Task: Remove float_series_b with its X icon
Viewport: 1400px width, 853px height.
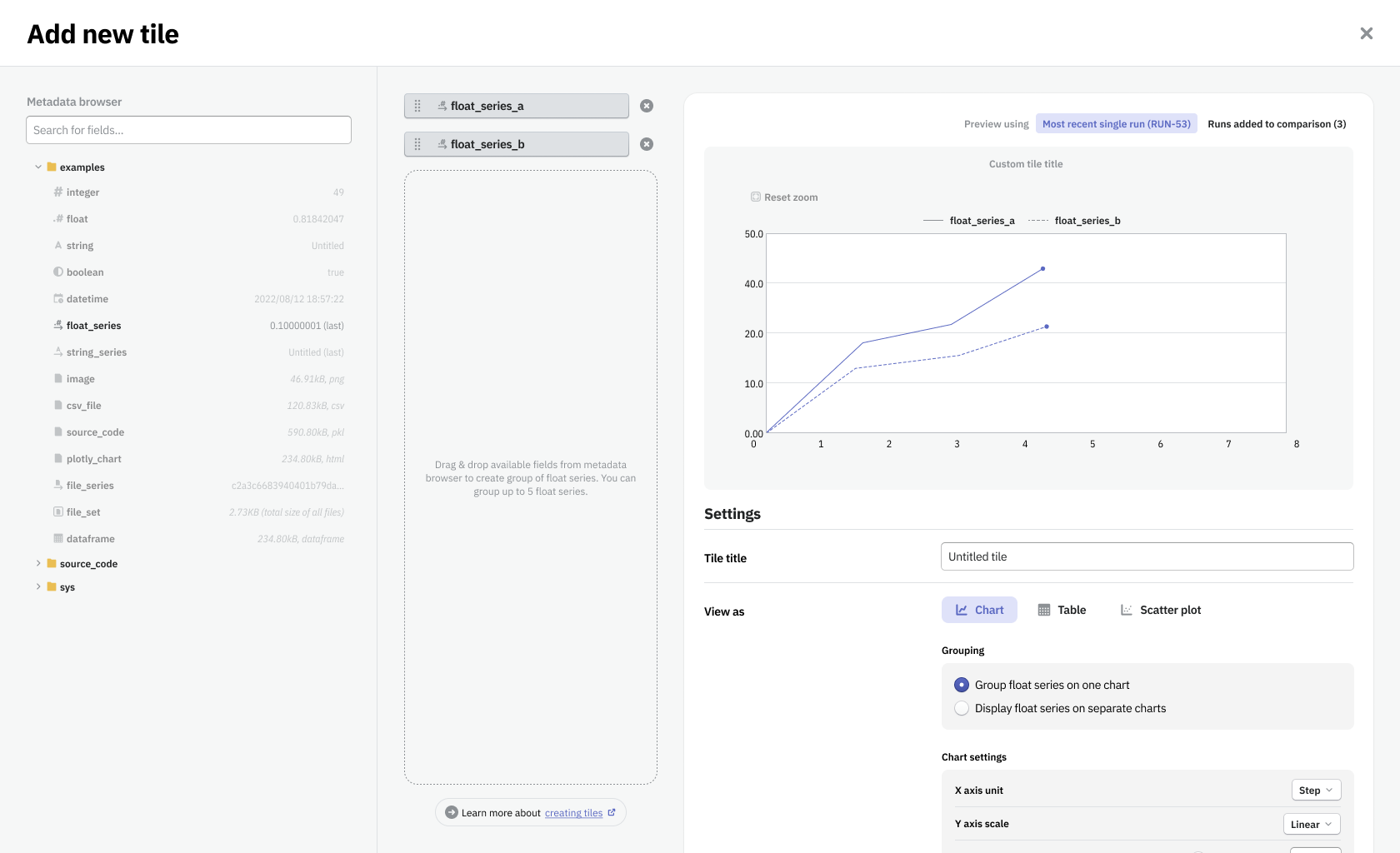Action: click(647, 144)
